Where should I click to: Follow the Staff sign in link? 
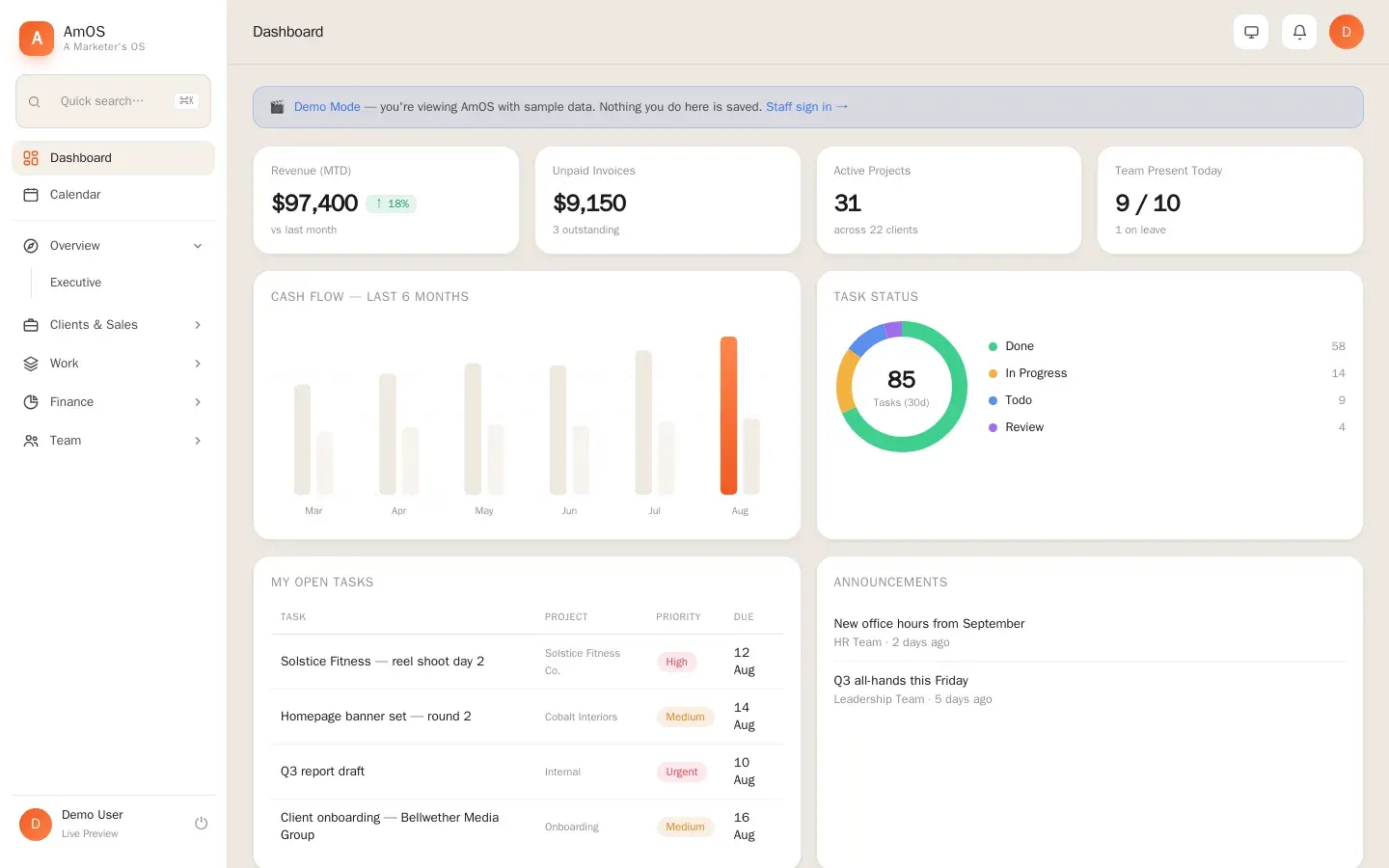(x=806, y=107)
